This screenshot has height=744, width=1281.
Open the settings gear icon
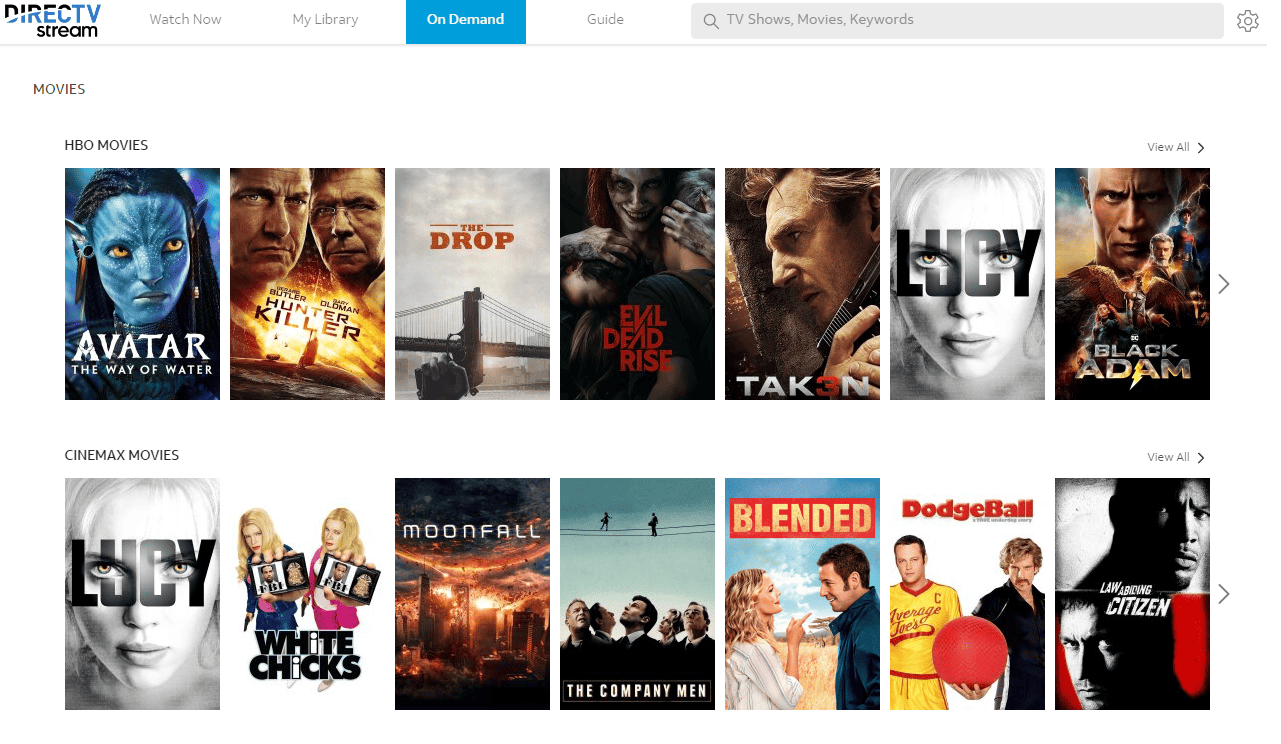point(1248,19)
